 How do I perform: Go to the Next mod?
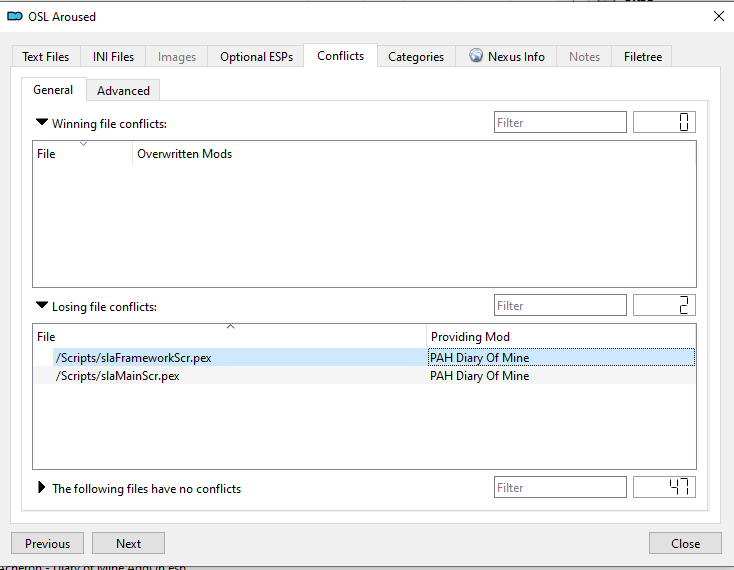tap(128, 543)
